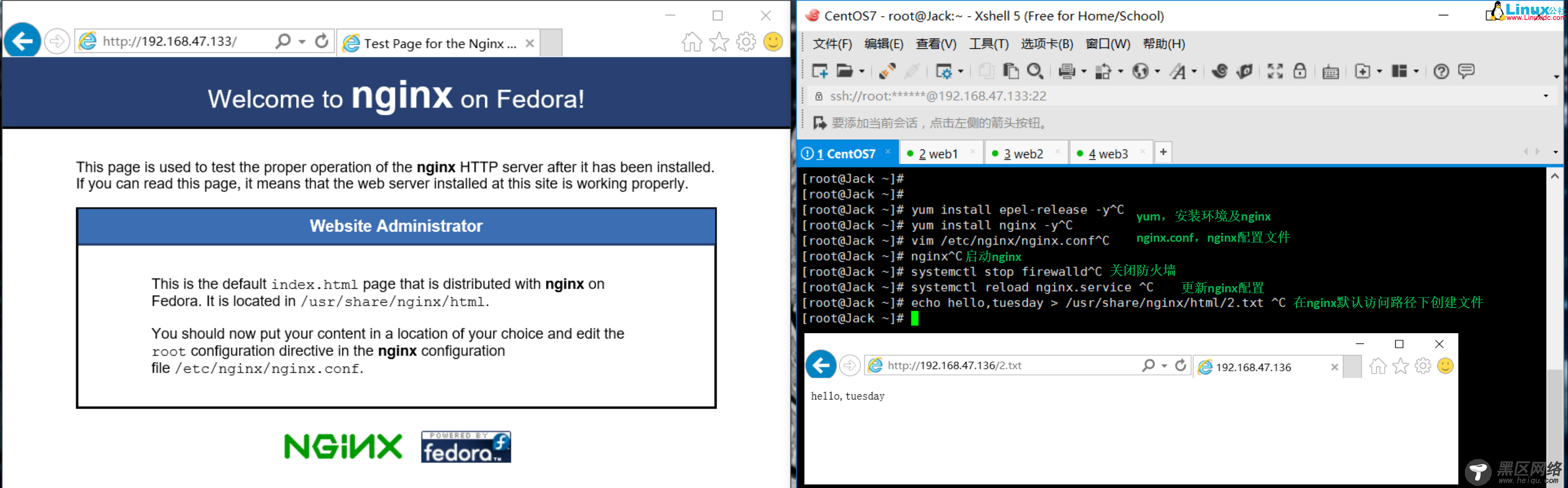The image size is (1568, 488).
Task: Click the Xshell file transfer icon
Action: 1103,71
